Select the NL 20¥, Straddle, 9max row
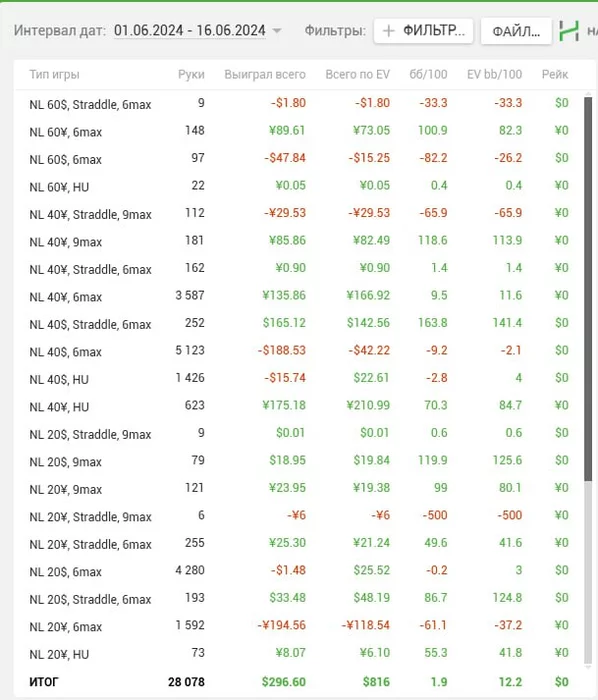The image size is (598, 700). tap(299, 516)
